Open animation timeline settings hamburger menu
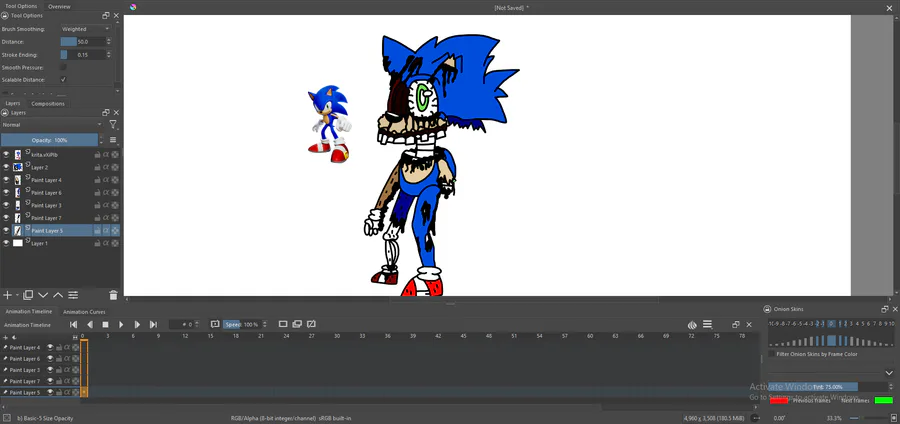 point(707,325)
